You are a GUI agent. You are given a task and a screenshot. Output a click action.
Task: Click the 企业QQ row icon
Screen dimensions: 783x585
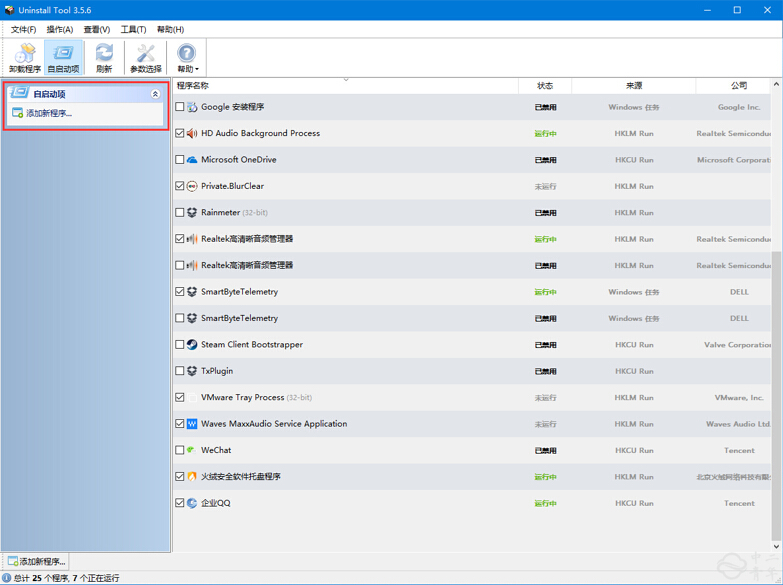(x=192, y=503)
